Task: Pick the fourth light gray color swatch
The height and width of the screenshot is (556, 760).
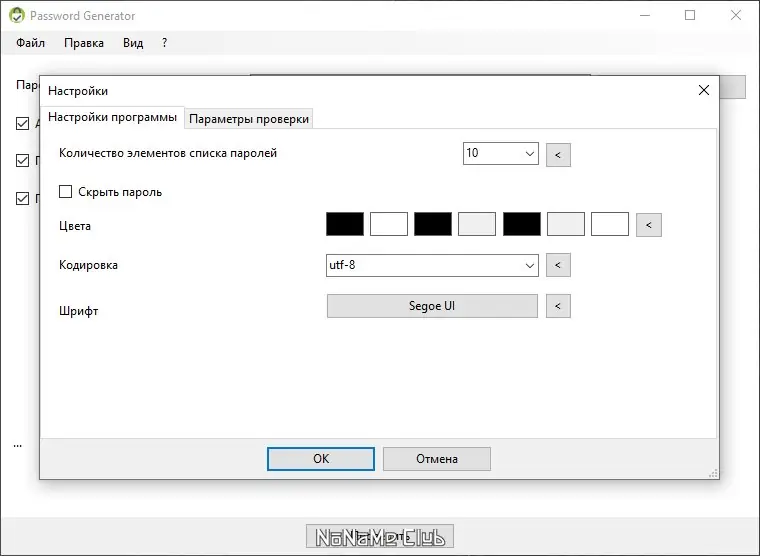Action: [477, 224]
